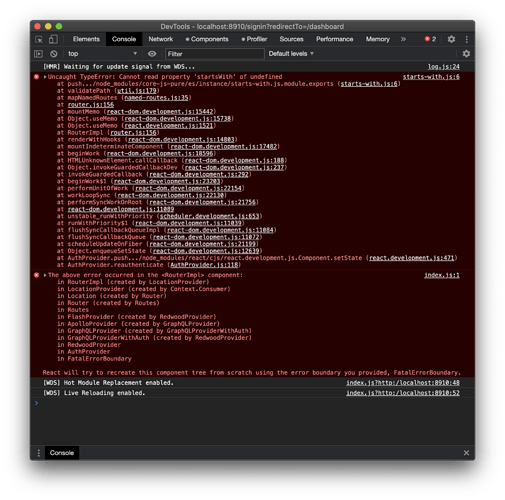Click 'in FatalErrorBoundary' stack line
505x500 pixels.
[x=94, y=359]
